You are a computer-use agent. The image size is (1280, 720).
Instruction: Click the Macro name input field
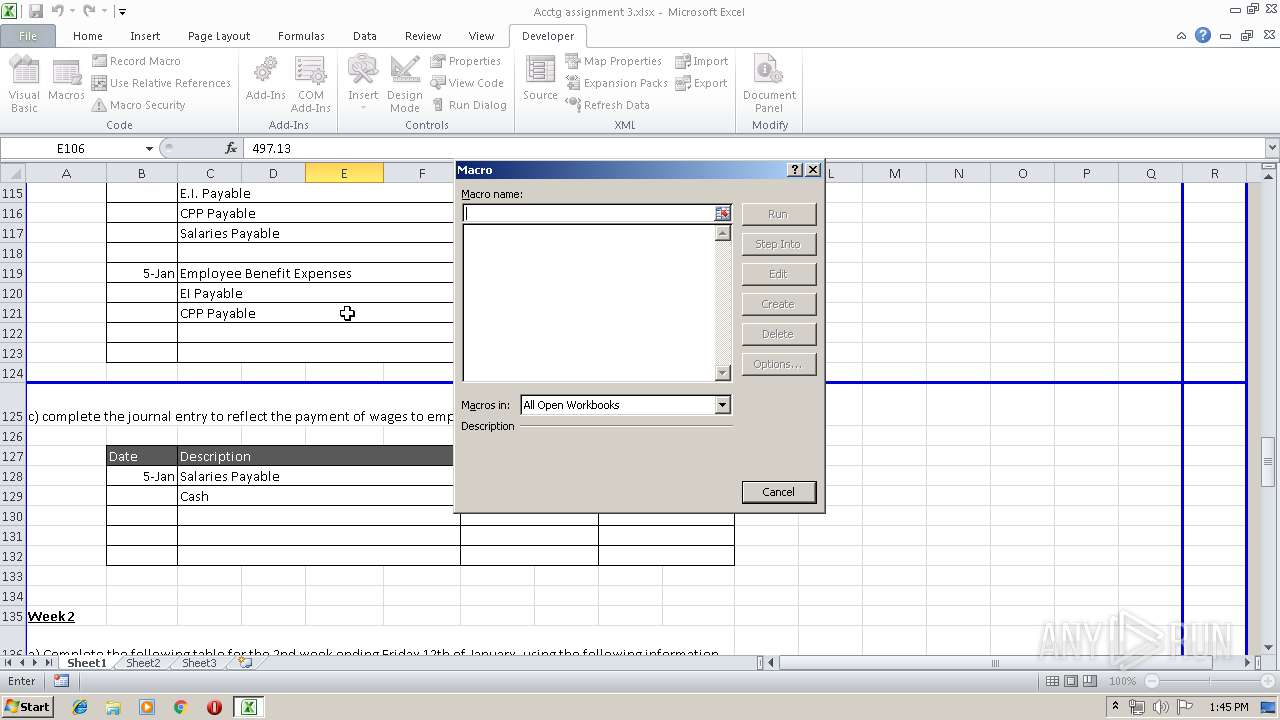(x=588, y=213)
